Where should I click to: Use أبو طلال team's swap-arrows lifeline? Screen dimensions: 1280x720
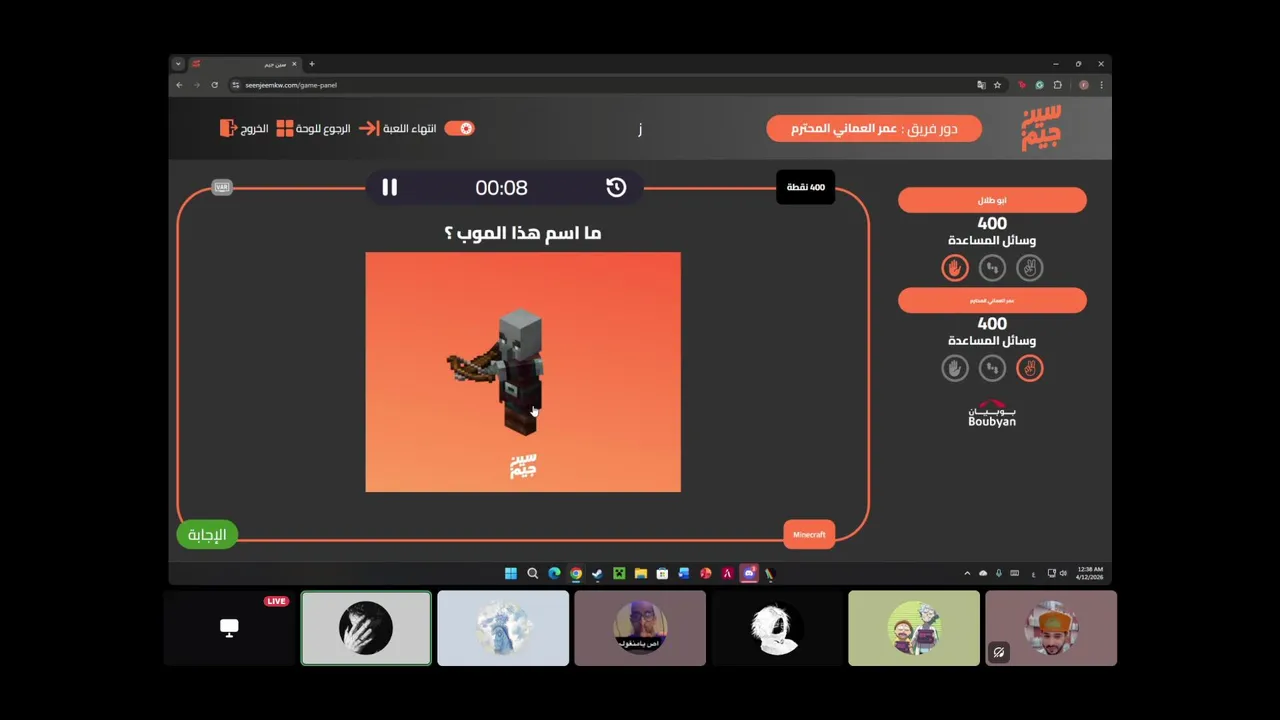tap(992, 268)
